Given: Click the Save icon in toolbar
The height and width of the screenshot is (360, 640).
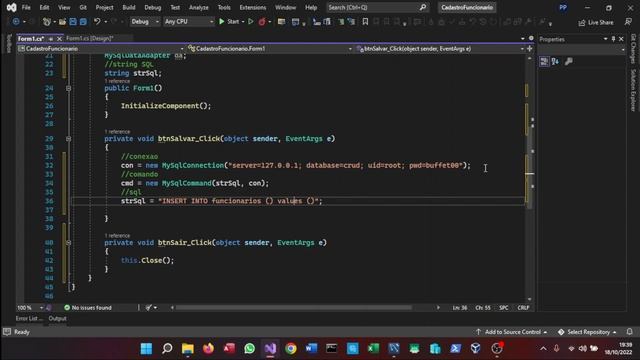Looking at the screenshot, I should pyautogui.click(x=73, y=22).
